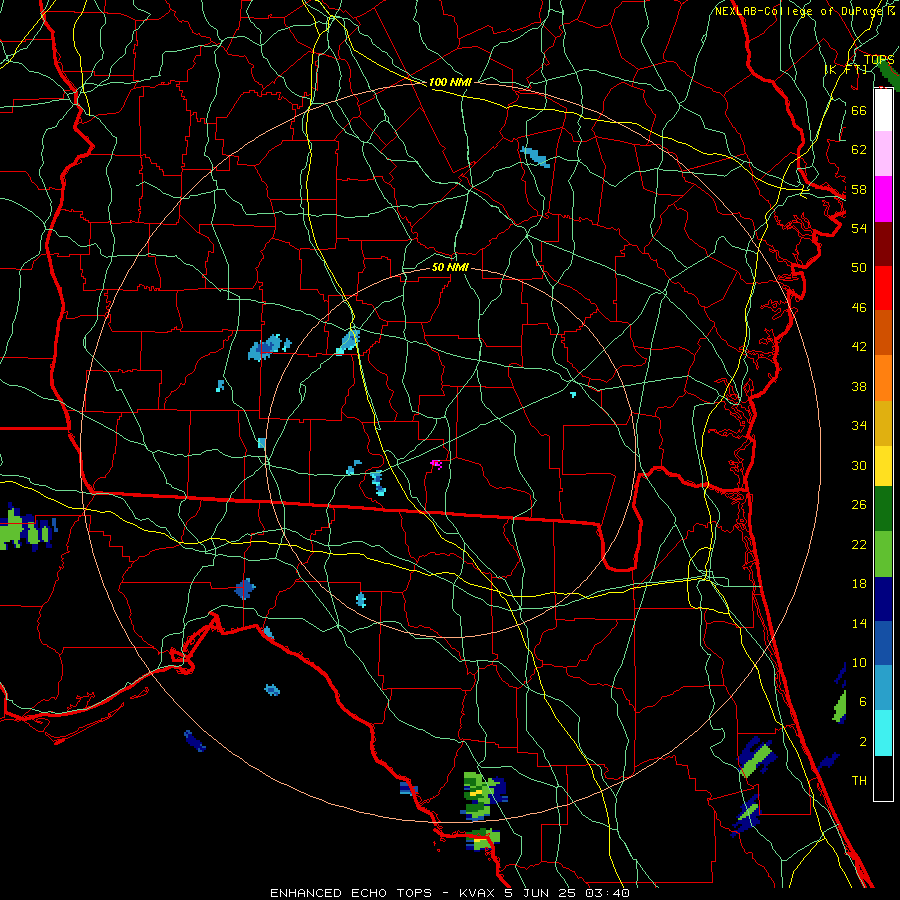Click the light blue echo right of "100 NMI"
Screen dimensions: 900x900
[x=536, y=157]
